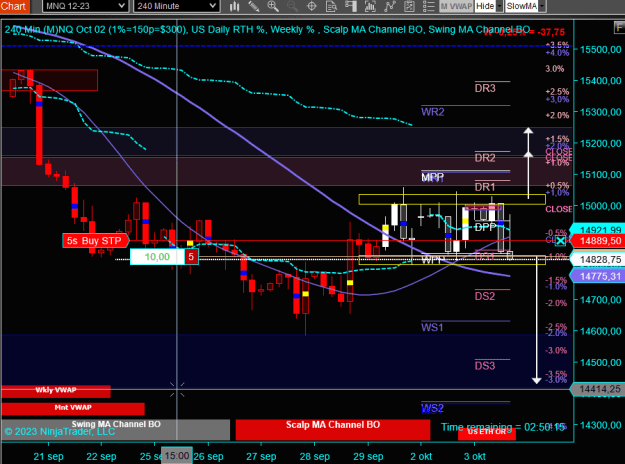The image size is (625, 464).
Task: Toggle the Mnt VWAP button
Action: (73, 408)
